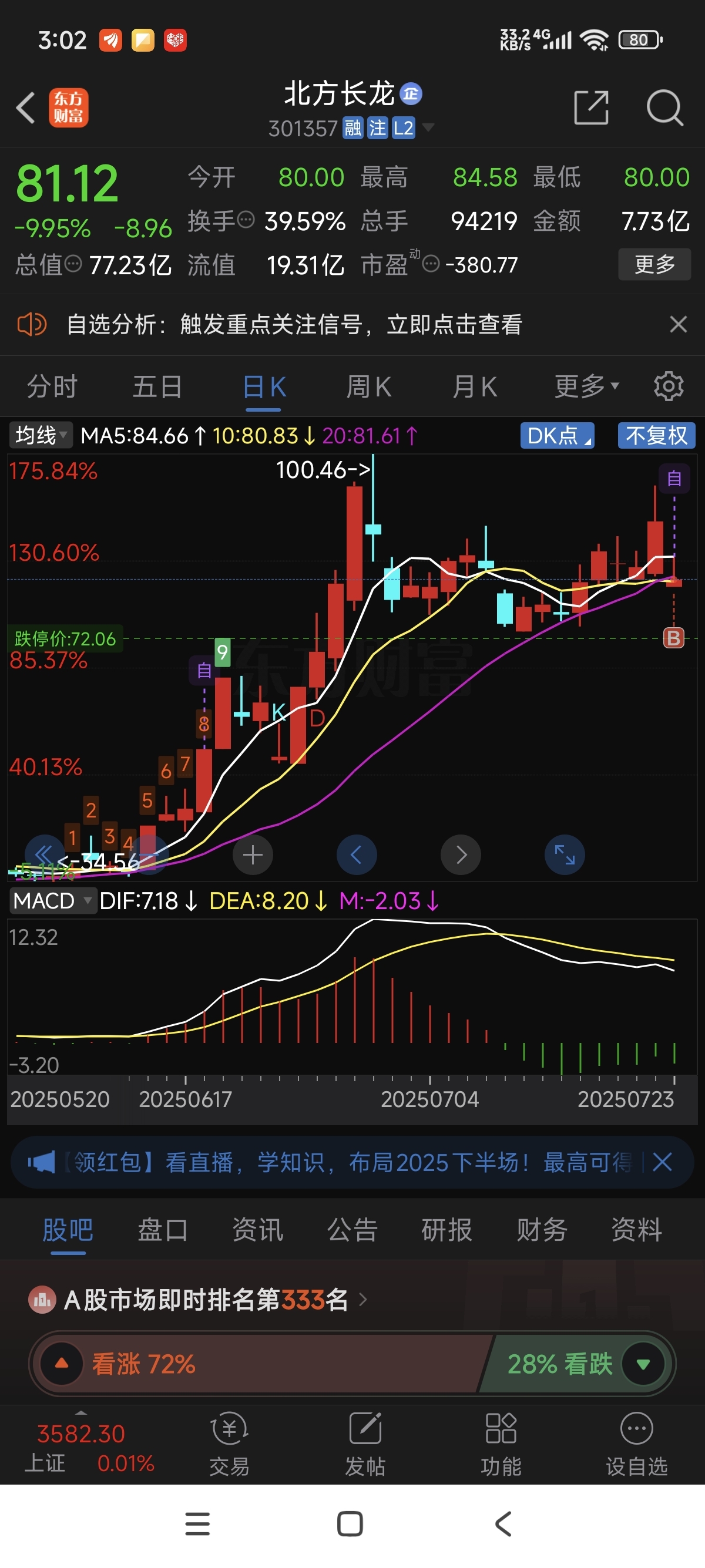Tap the speaker icon in 自选分析 banner
Screen dimensions: 705x1568
coord(32,324)
